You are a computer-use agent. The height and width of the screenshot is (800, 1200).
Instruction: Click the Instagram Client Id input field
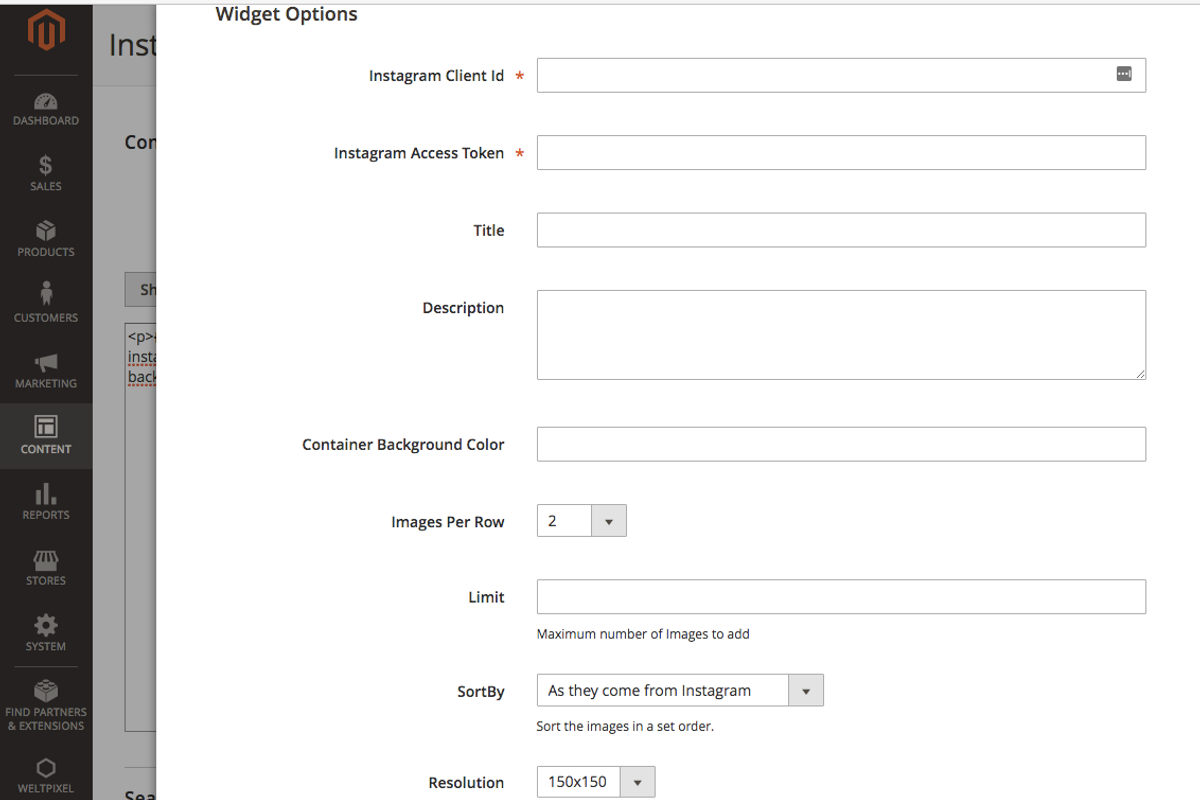click(841, 75)
